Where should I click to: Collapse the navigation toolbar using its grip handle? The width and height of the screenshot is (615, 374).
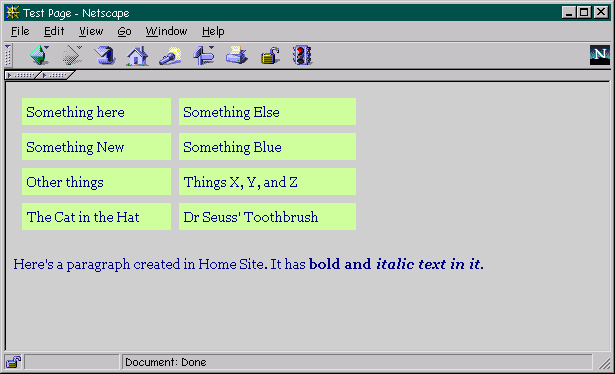[8, 55]
